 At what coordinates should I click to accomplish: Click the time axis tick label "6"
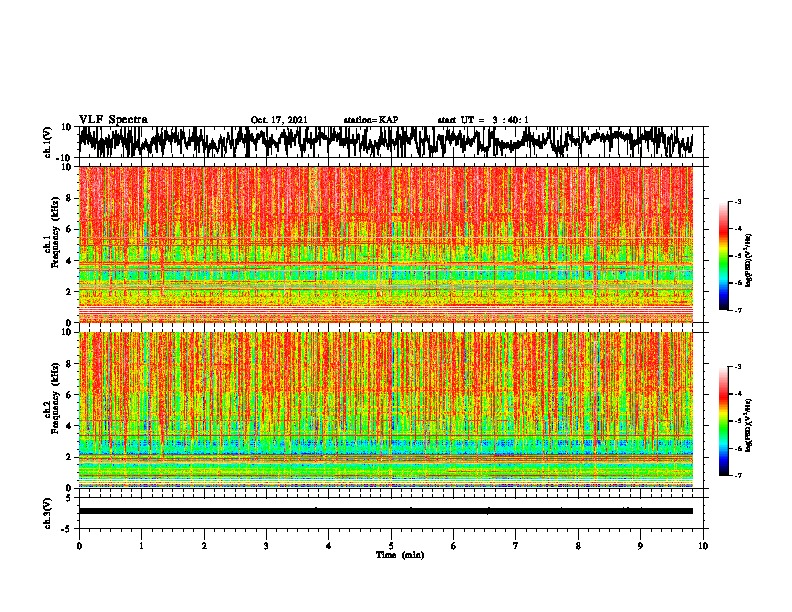pyautogui.click(x=454, y=546)
